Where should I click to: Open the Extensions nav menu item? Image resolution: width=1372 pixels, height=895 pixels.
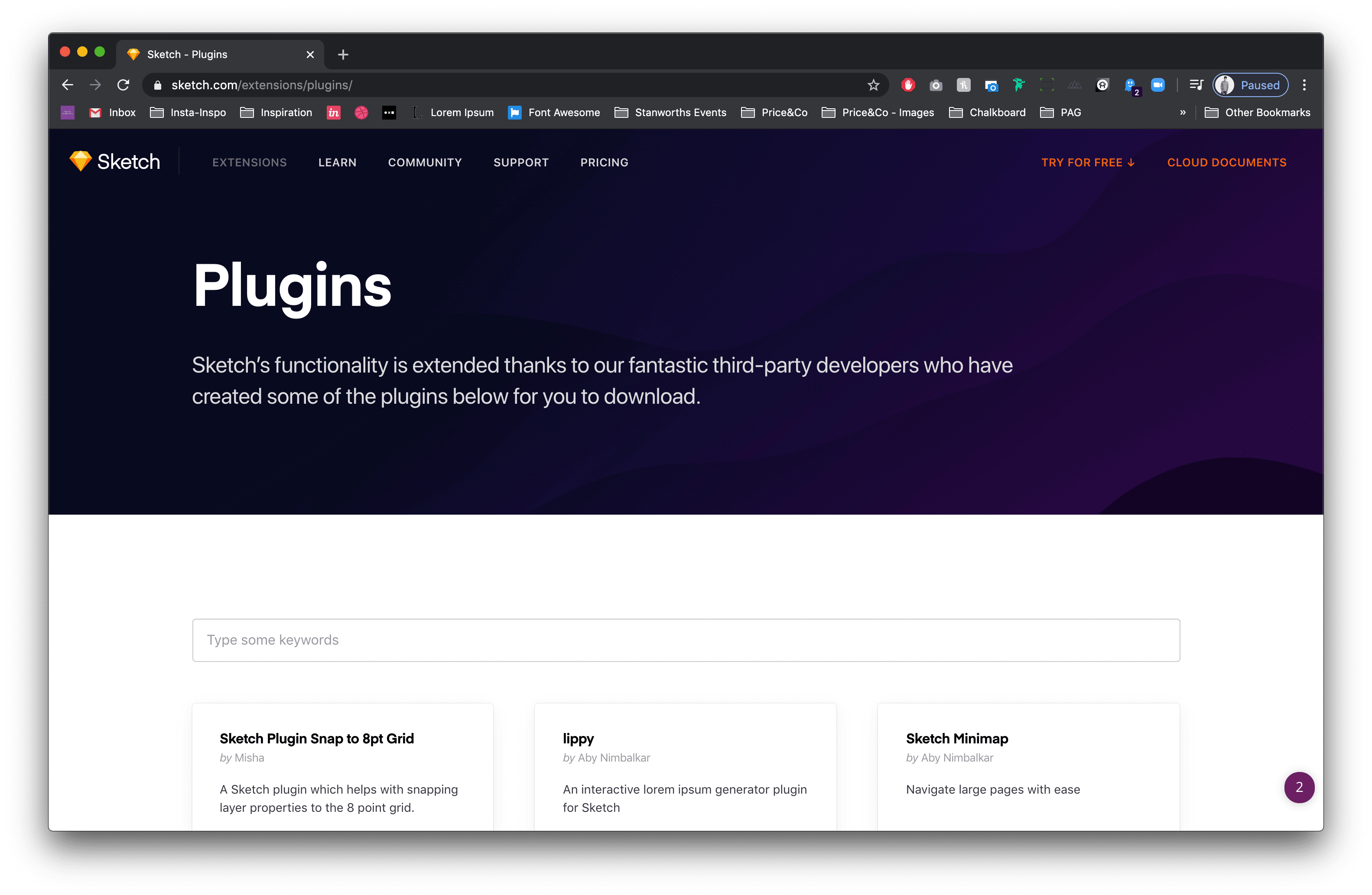249,162
